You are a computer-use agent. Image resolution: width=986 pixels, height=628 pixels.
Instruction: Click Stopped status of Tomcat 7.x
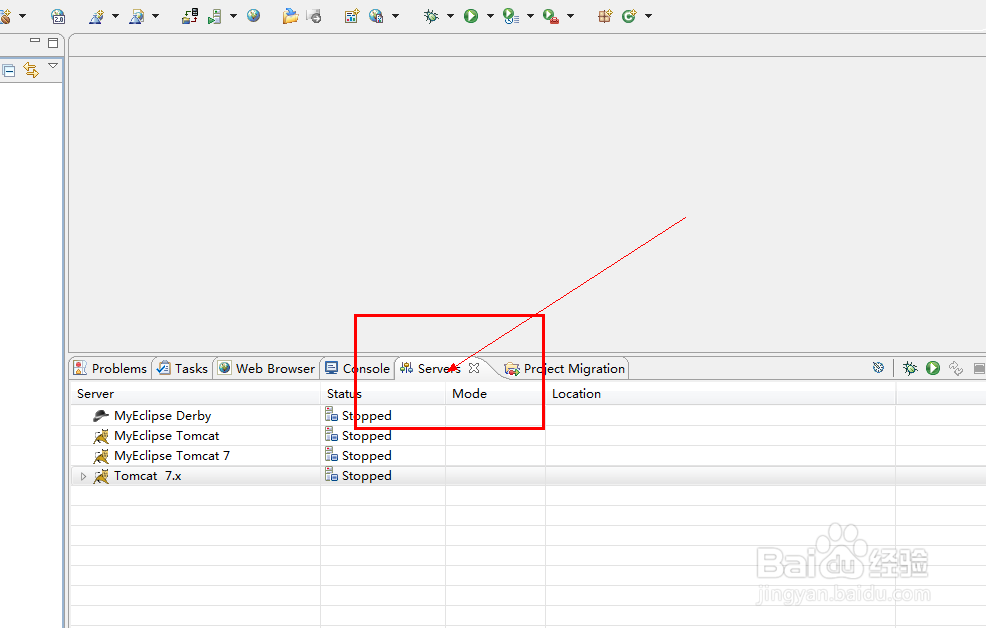click(367, 476)
